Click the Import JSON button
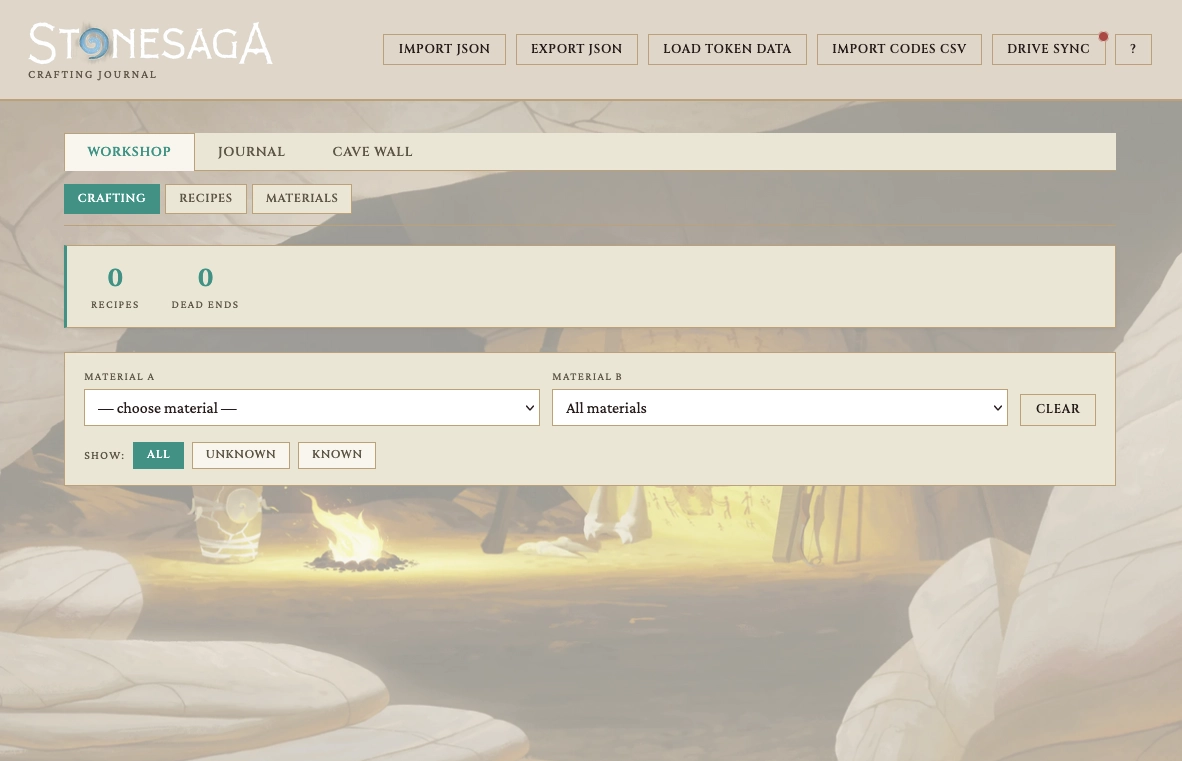This screenshot has height=761, width=1182. (x=444, y=49)
